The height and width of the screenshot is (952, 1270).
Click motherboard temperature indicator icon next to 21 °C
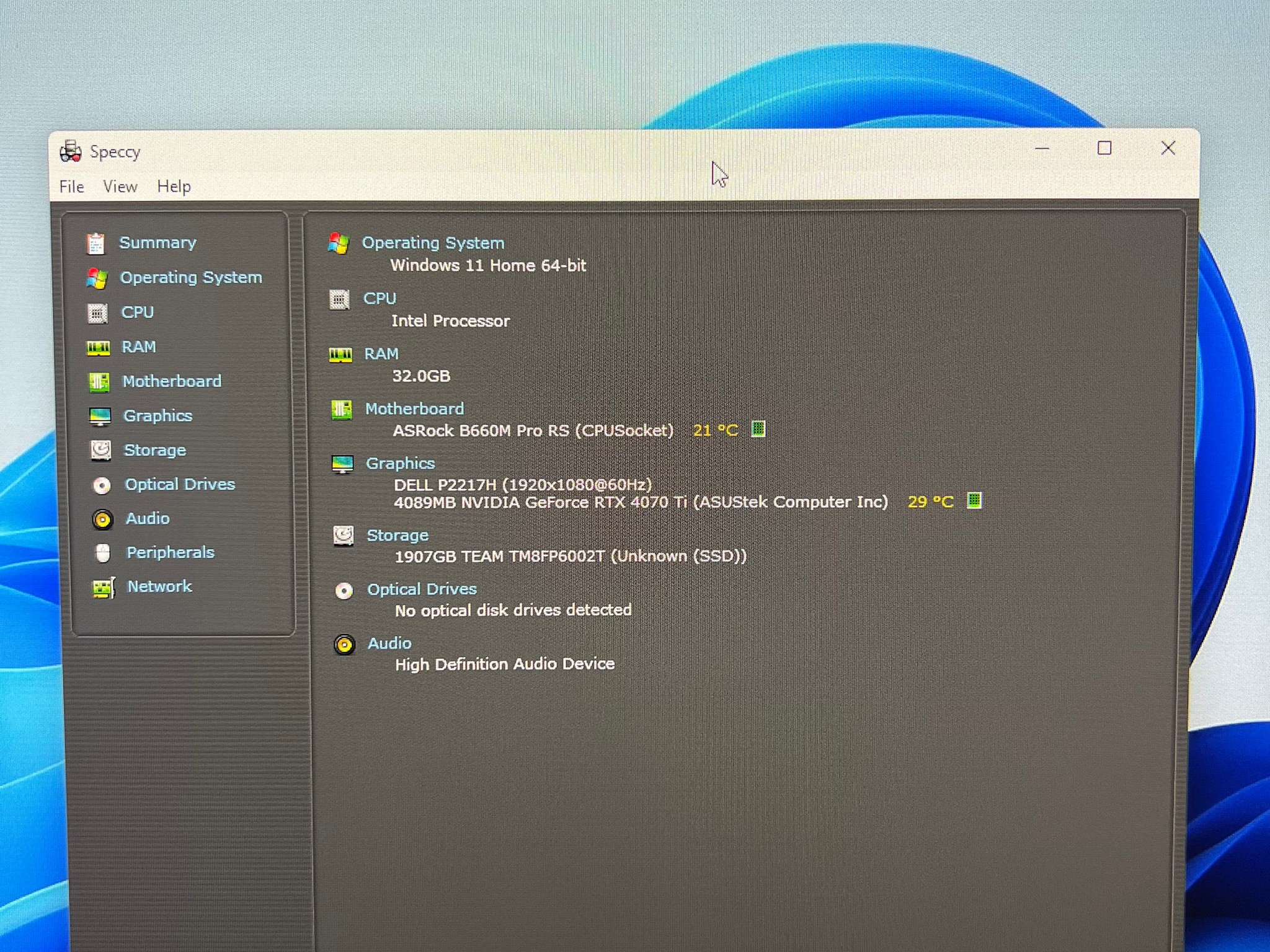tap(758, 429)
